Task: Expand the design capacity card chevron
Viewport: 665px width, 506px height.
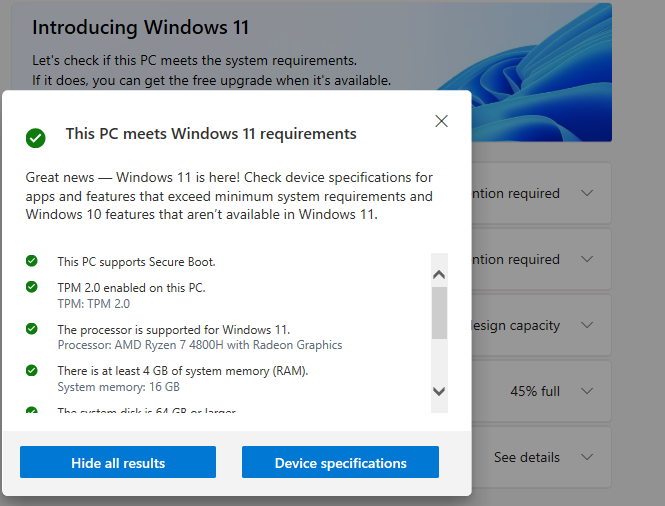Action: click(x=587, y=325)
